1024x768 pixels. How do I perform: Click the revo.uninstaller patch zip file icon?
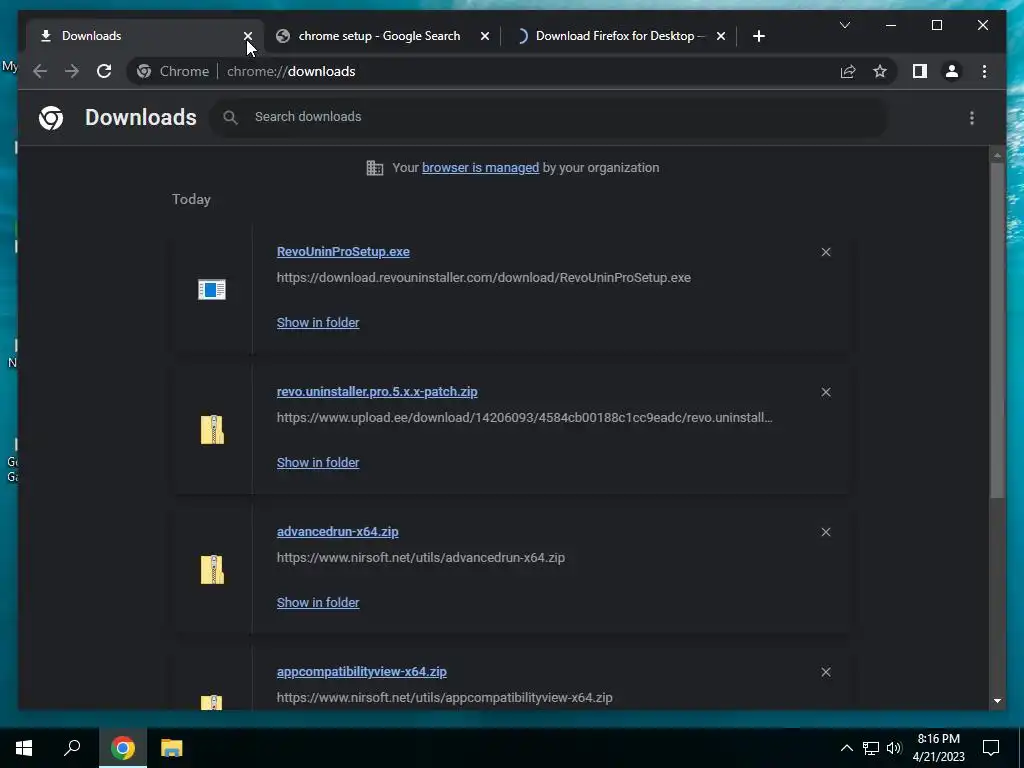(x=212, y=430)
